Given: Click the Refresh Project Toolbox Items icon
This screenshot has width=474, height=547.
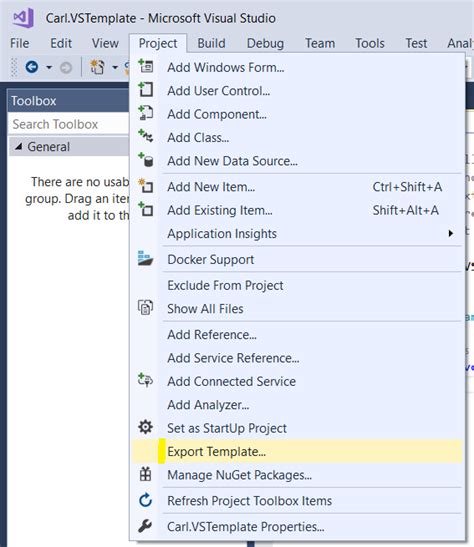Looking at the screenshot, I should (145, 500).
